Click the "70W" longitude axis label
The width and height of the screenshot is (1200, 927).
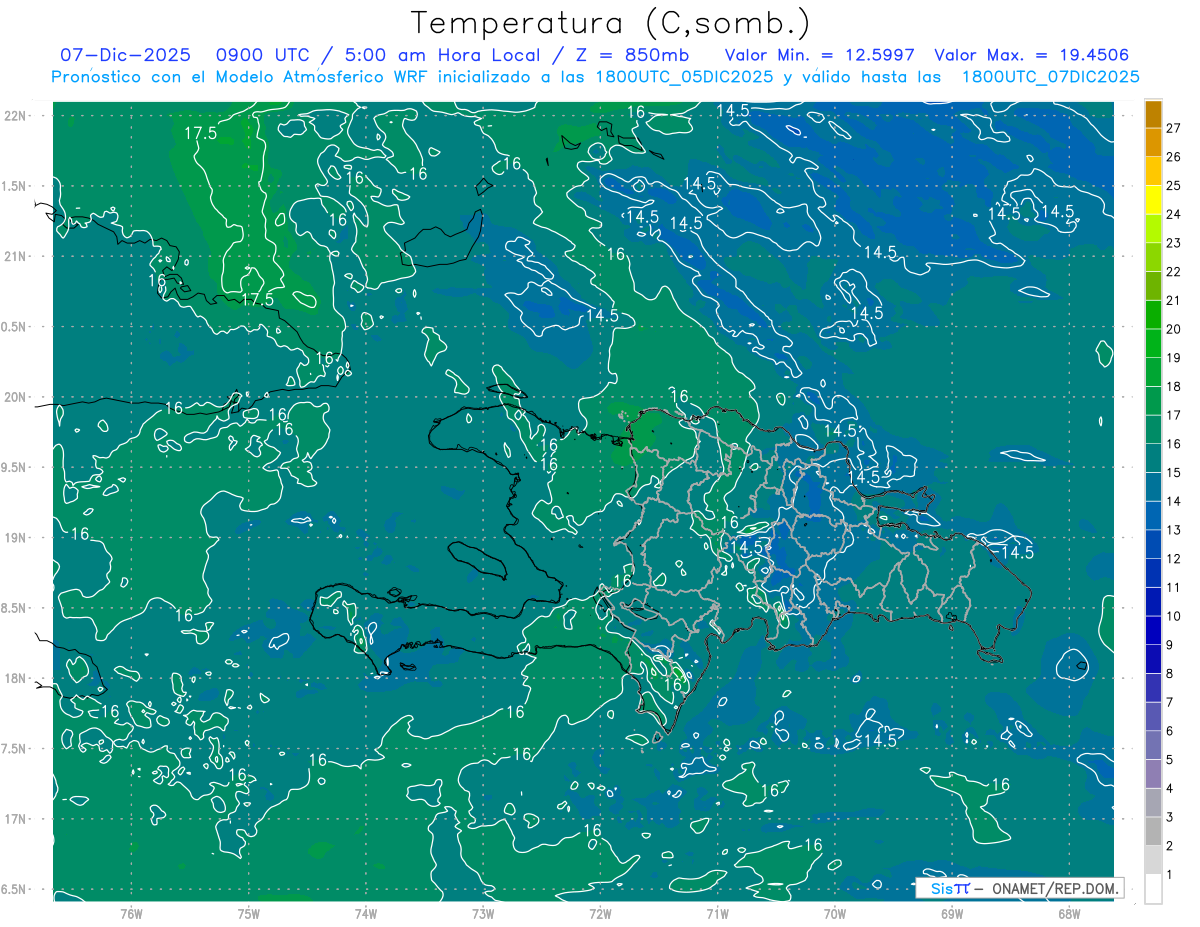point(834,914)
